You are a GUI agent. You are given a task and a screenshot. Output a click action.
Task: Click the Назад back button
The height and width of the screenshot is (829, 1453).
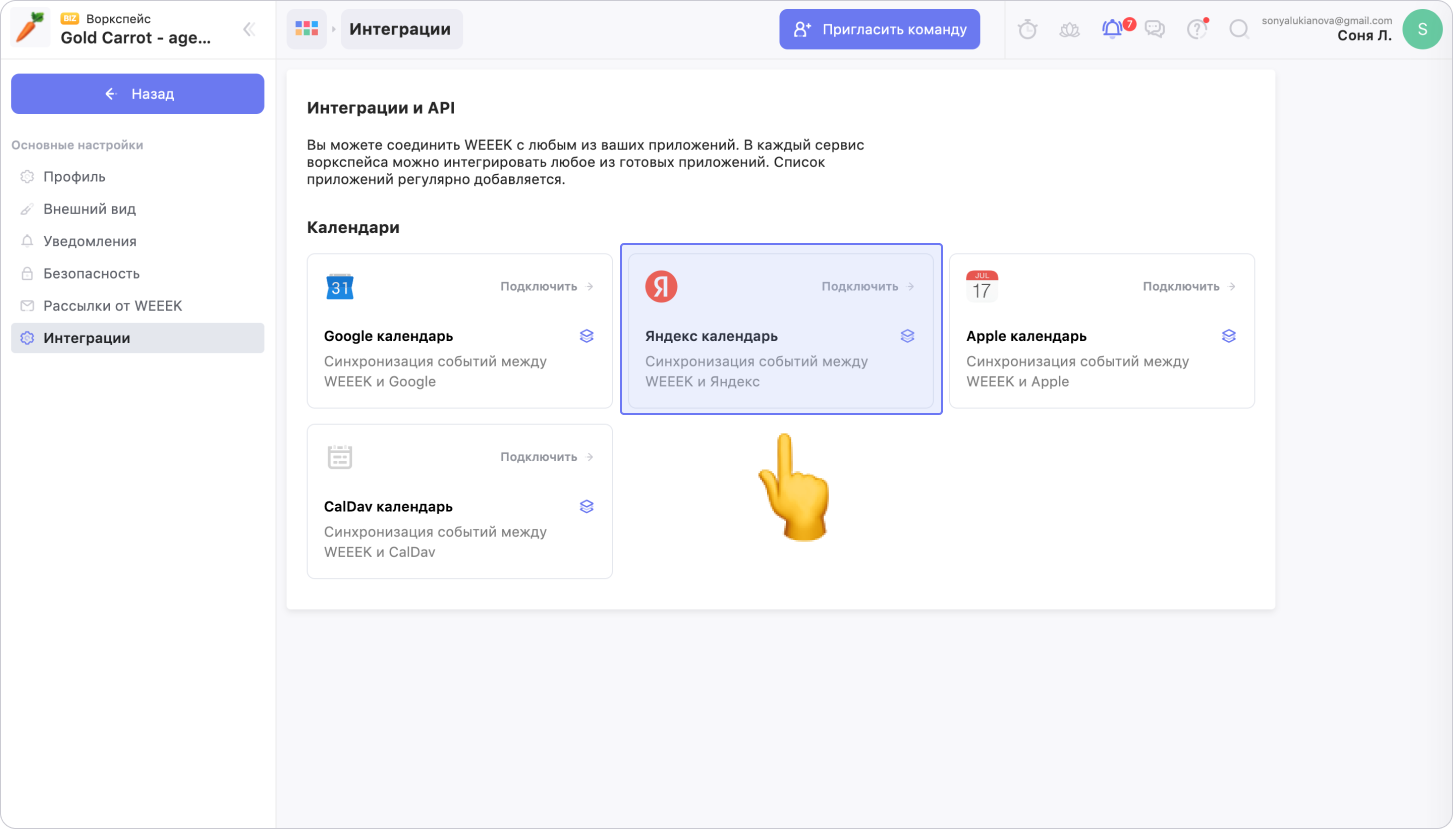[x=138, y=94]
